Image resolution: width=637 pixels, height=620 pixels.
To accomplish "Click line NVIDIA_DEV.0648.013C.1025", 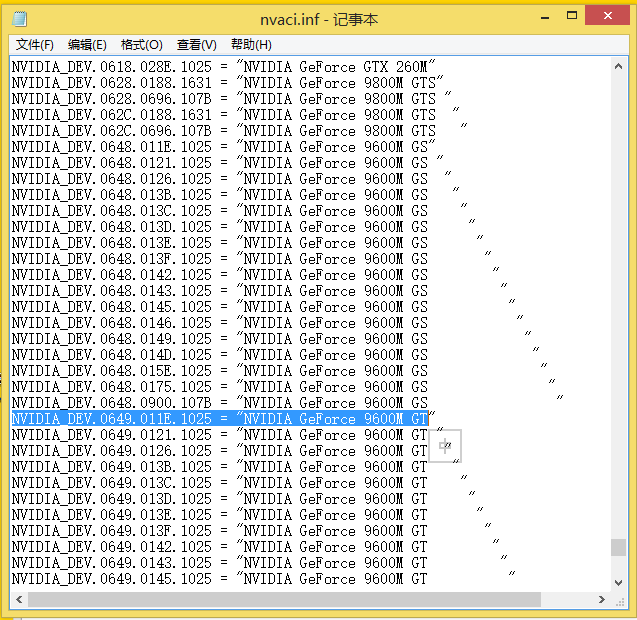I will tap(239, 210).
